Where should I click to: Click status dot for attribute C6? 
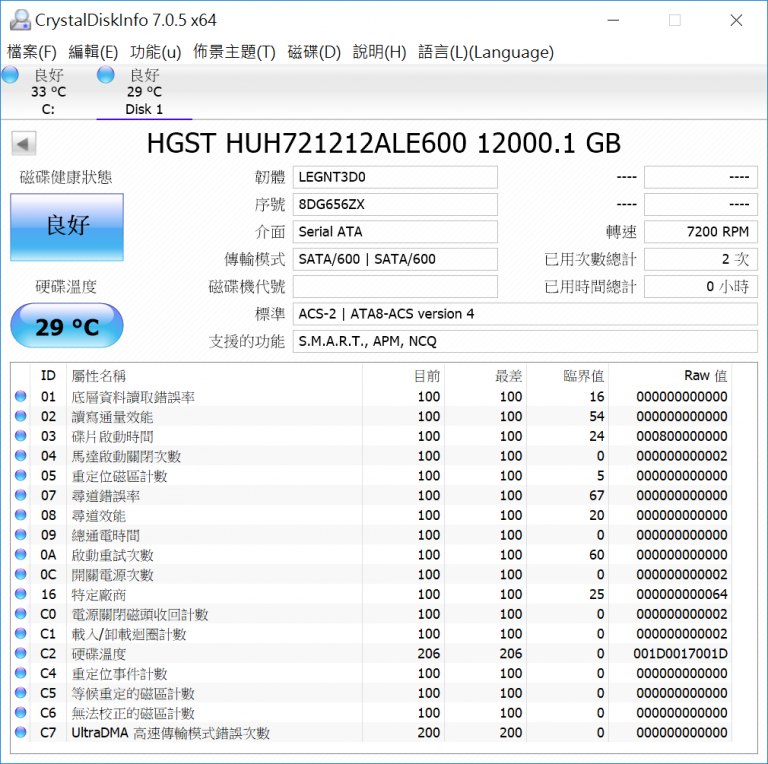tap(21, 713)
